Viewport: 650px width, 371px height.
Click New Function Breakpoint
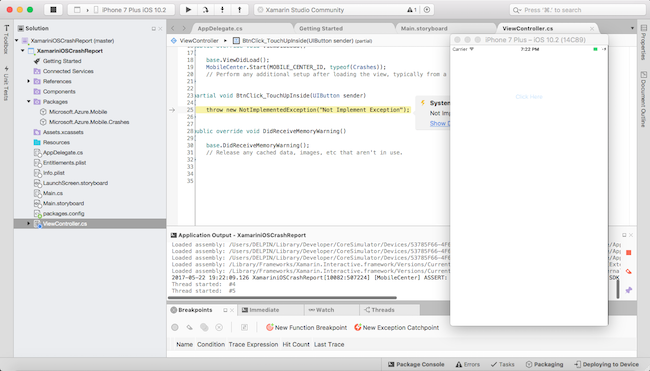click(x=306, y=327)
